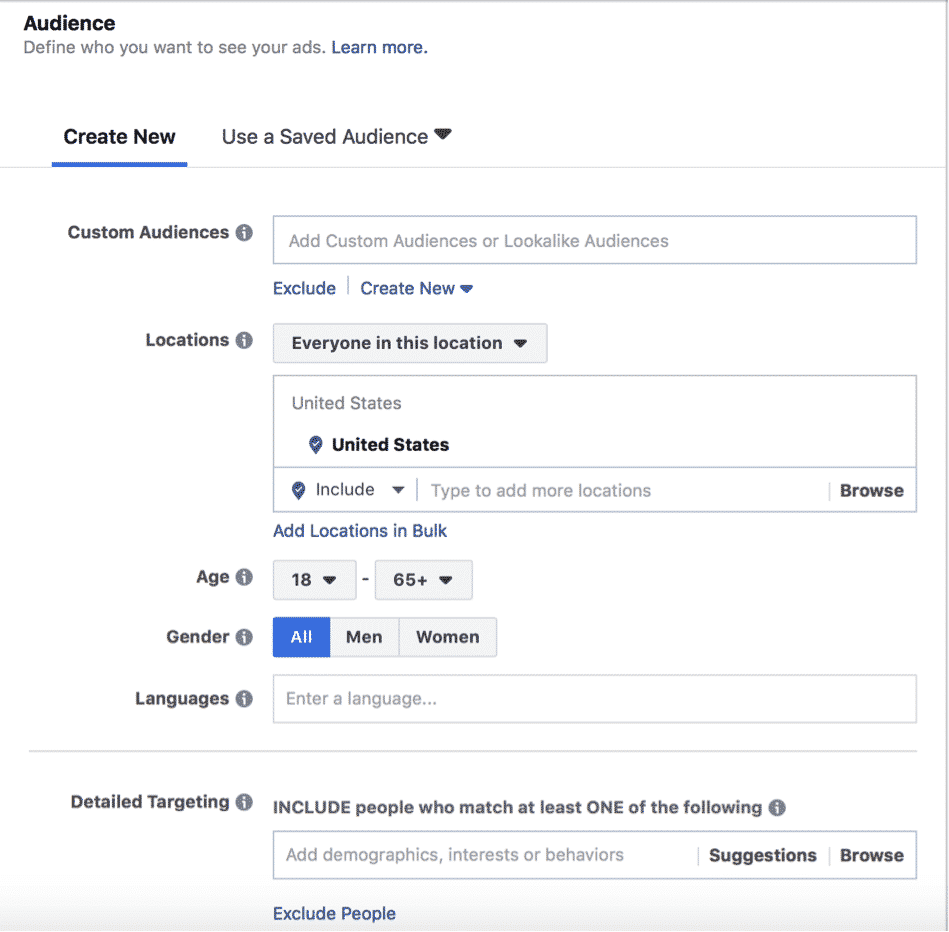Image resolution: width=949 pixels, height=932 pixels.
Task: Click the United States location pin icon
Action: pyautogui.click(x=315, y=445)
